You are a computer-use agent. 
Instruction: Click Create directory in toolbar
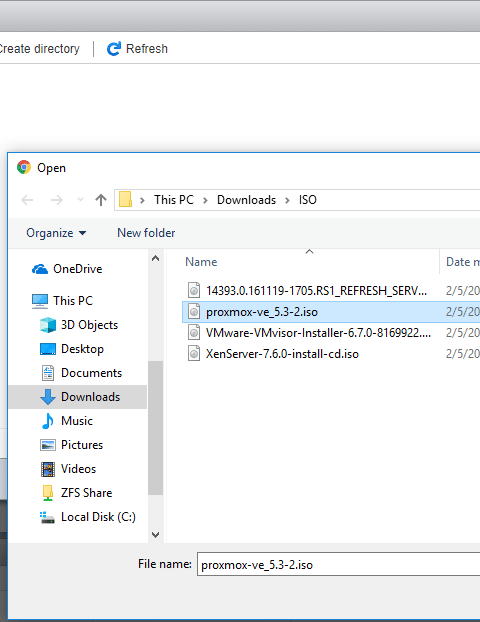click(x=39, y=49)
